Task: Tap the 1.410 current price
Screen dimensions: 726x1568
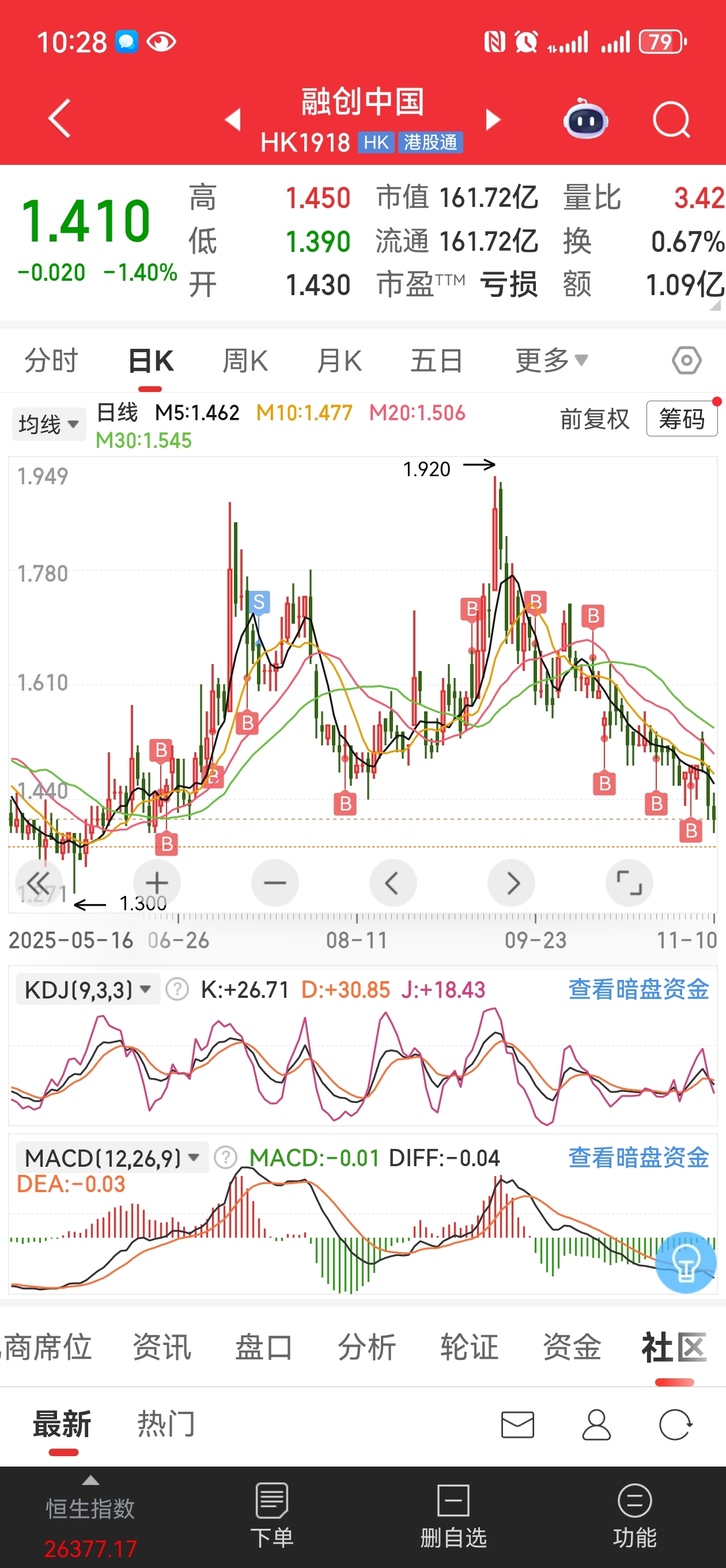Action: [86, 221]
